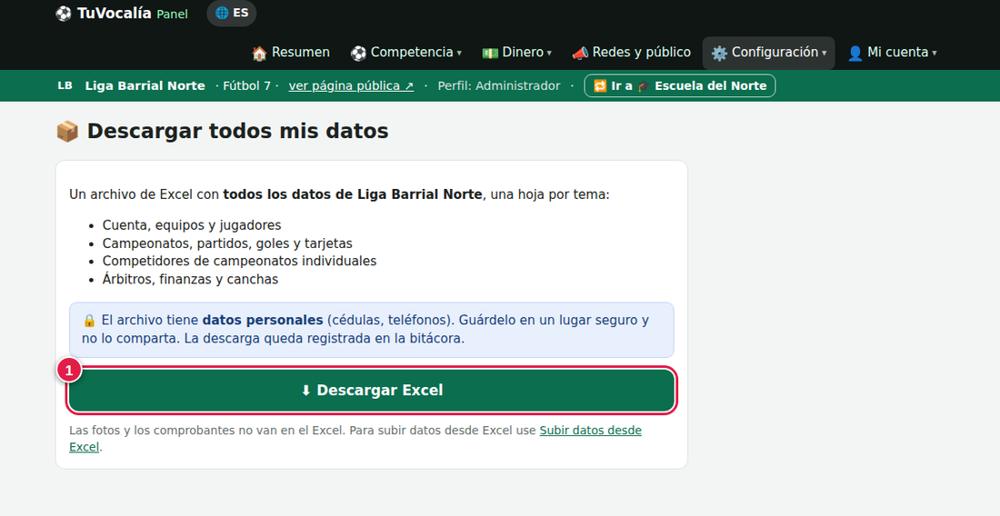Open the Configuración menu
Screen dimensions: 1000x516
pos(768,52)
